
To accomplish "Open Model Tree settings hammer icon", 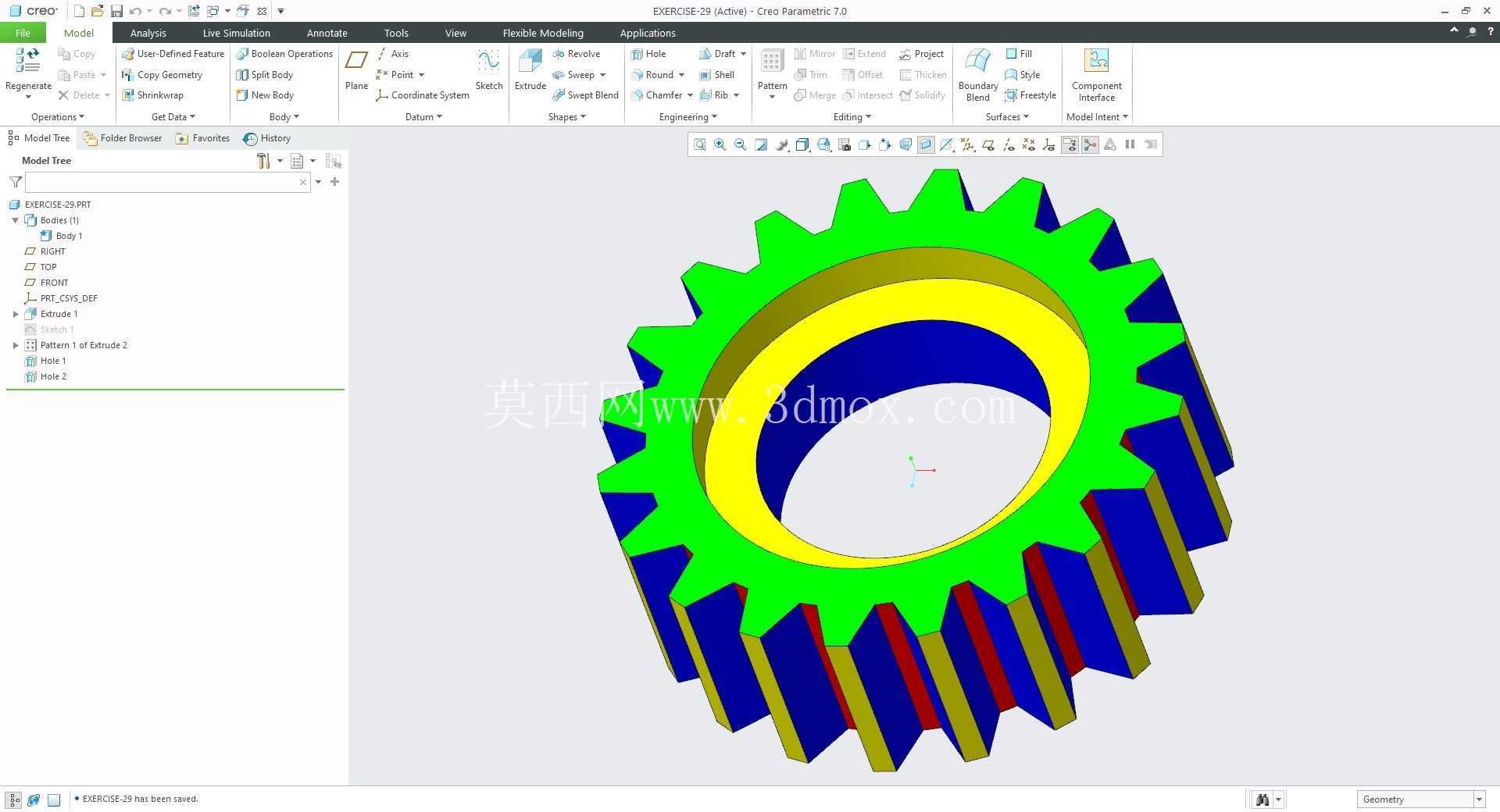I will click(x=263, y=161).
